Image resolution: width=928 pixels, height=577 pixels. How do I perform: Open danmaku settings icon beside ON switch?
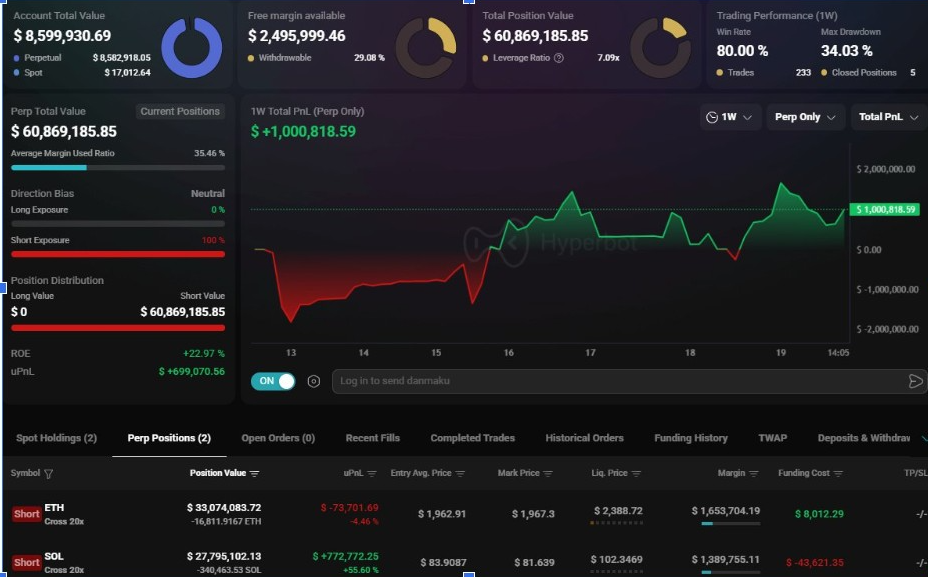point(314,382)
